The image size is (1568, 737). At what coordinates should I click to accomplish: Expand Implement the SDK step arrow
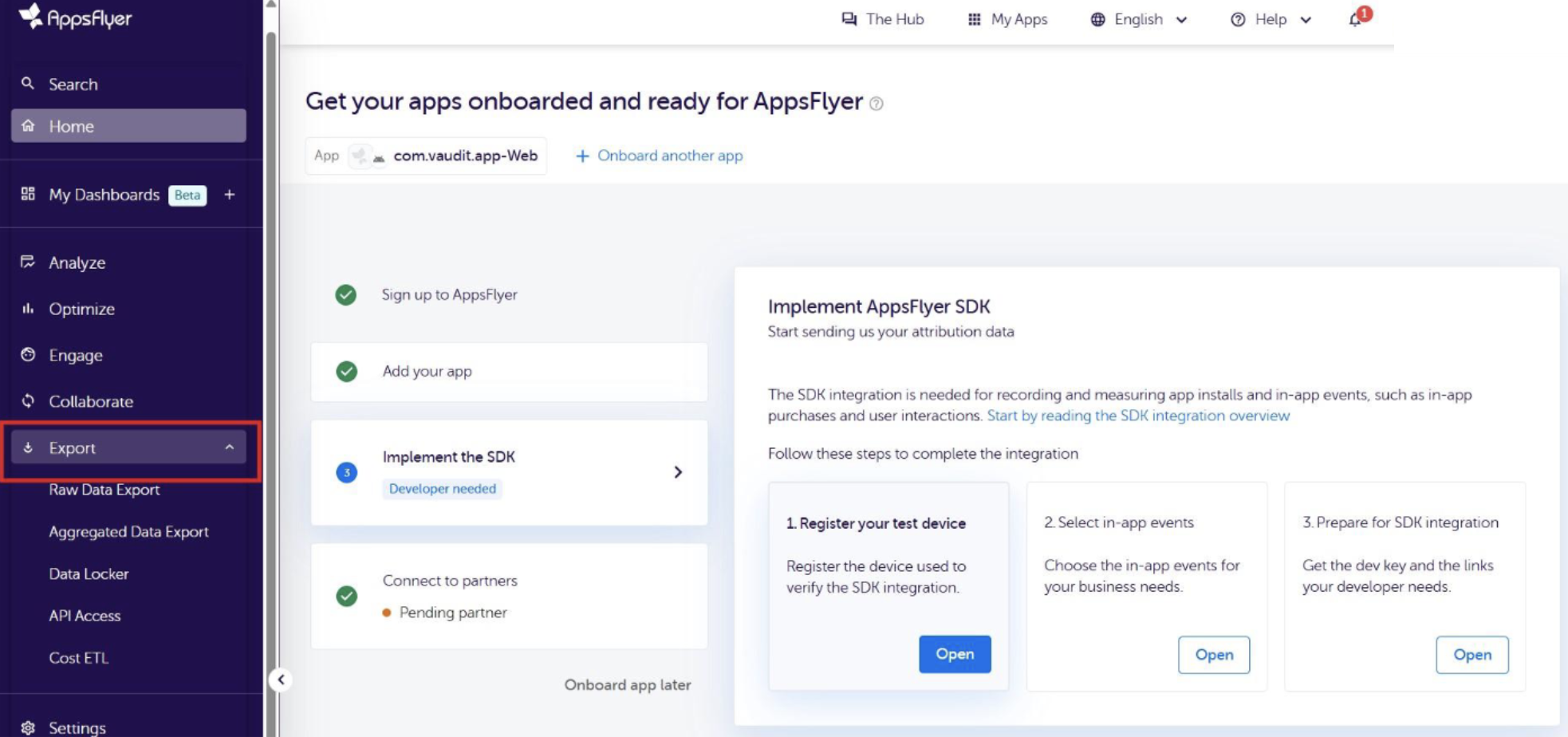678,472
